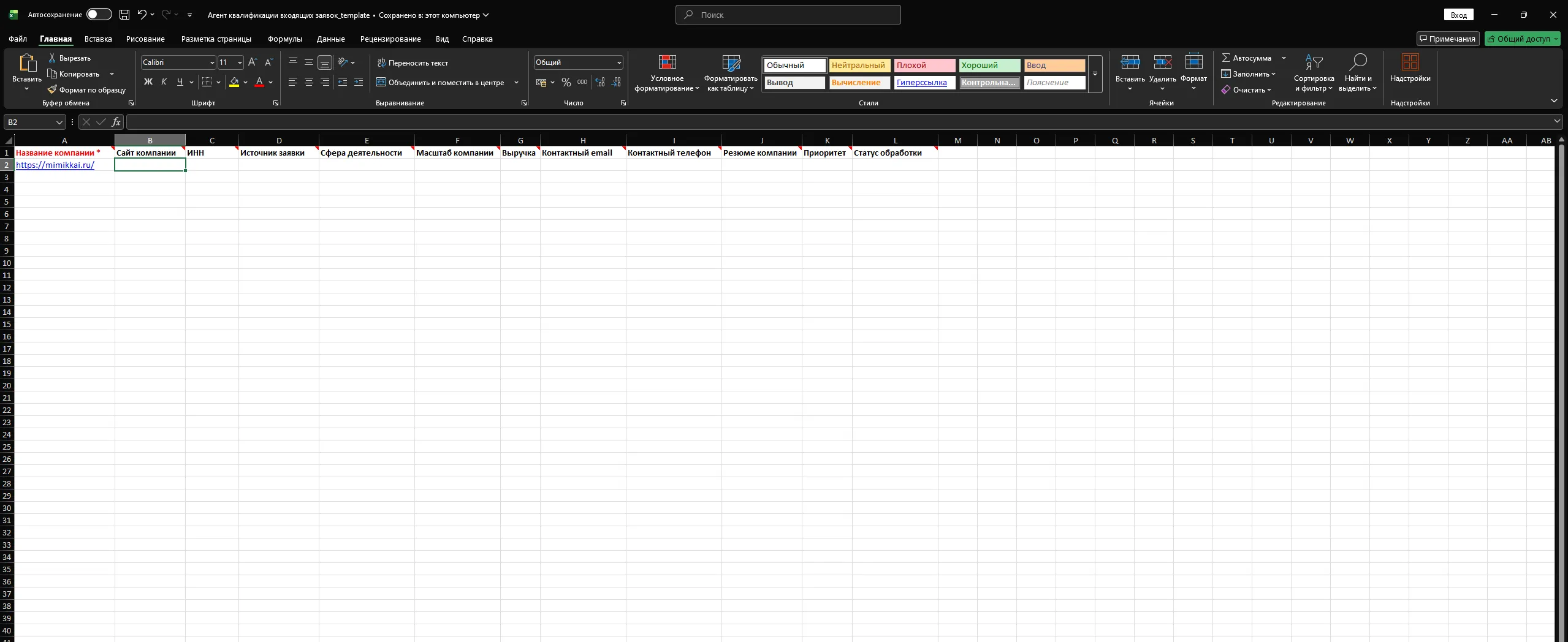
Task: Click the Conditional Formatting icon
Action: pyautogui.click(x=667, y=62)
